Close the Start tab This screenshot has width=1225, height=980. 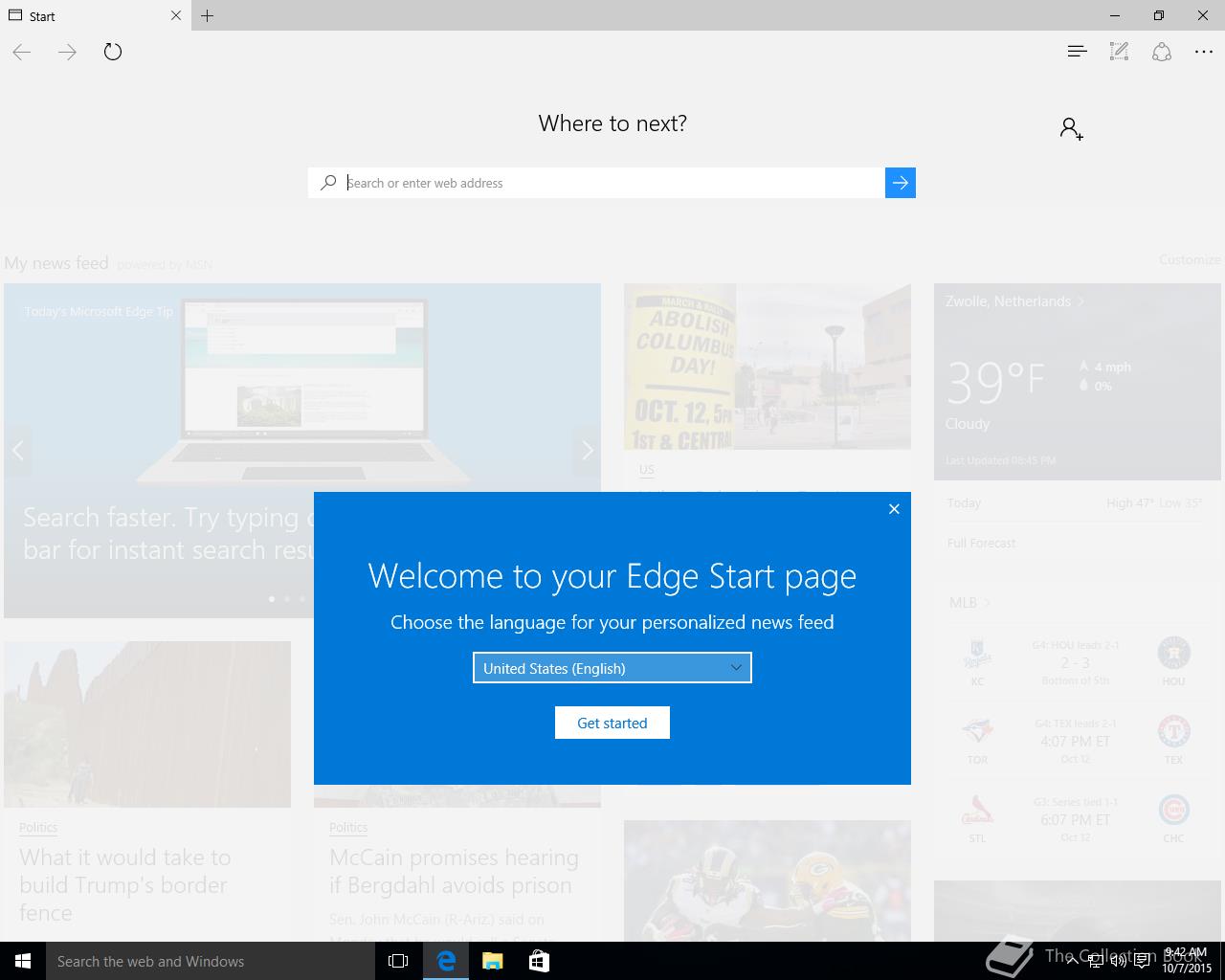(176, 15)
